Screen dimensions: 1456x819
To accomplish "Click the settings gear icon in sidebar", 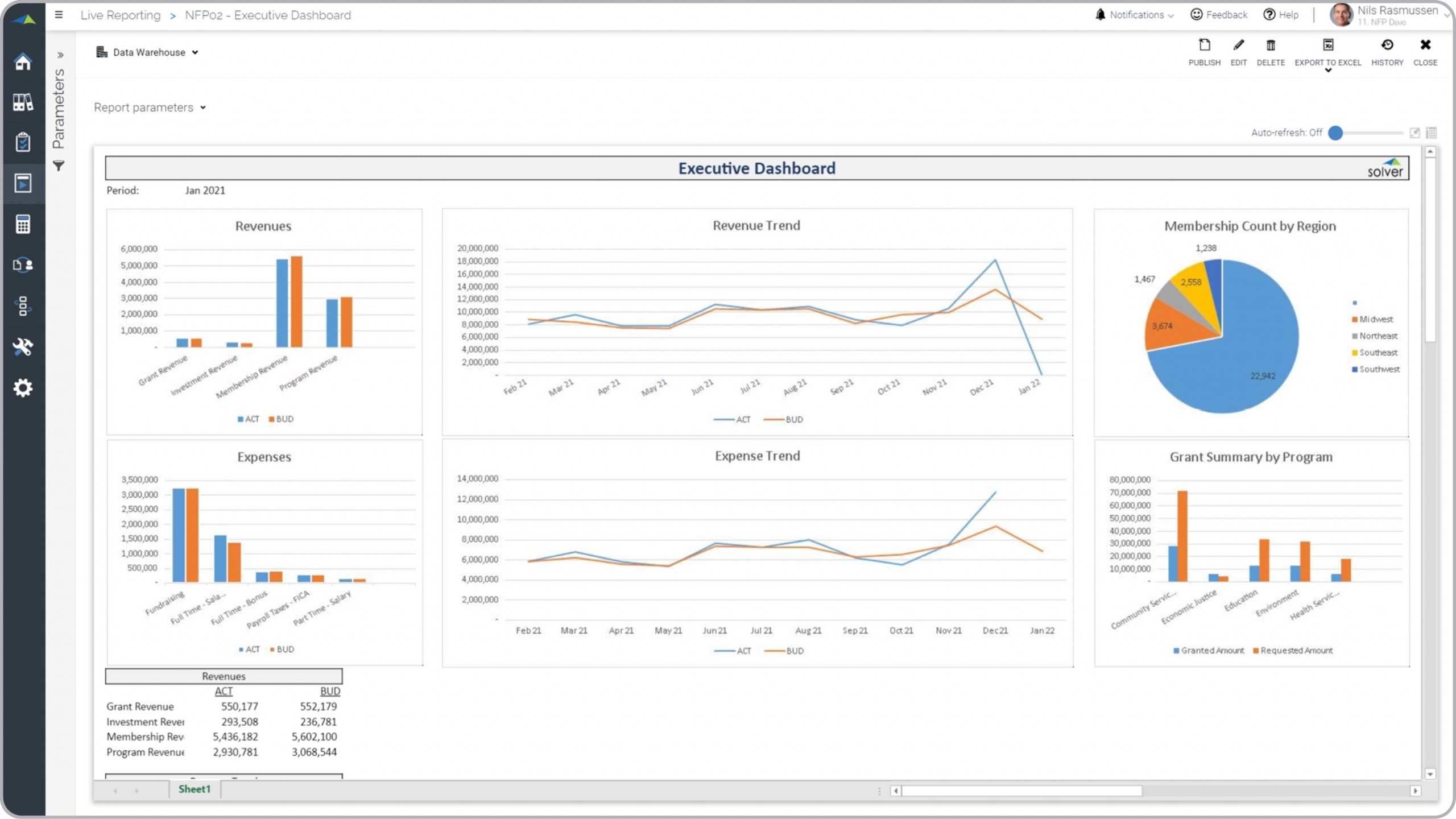I will coord(23,388).
